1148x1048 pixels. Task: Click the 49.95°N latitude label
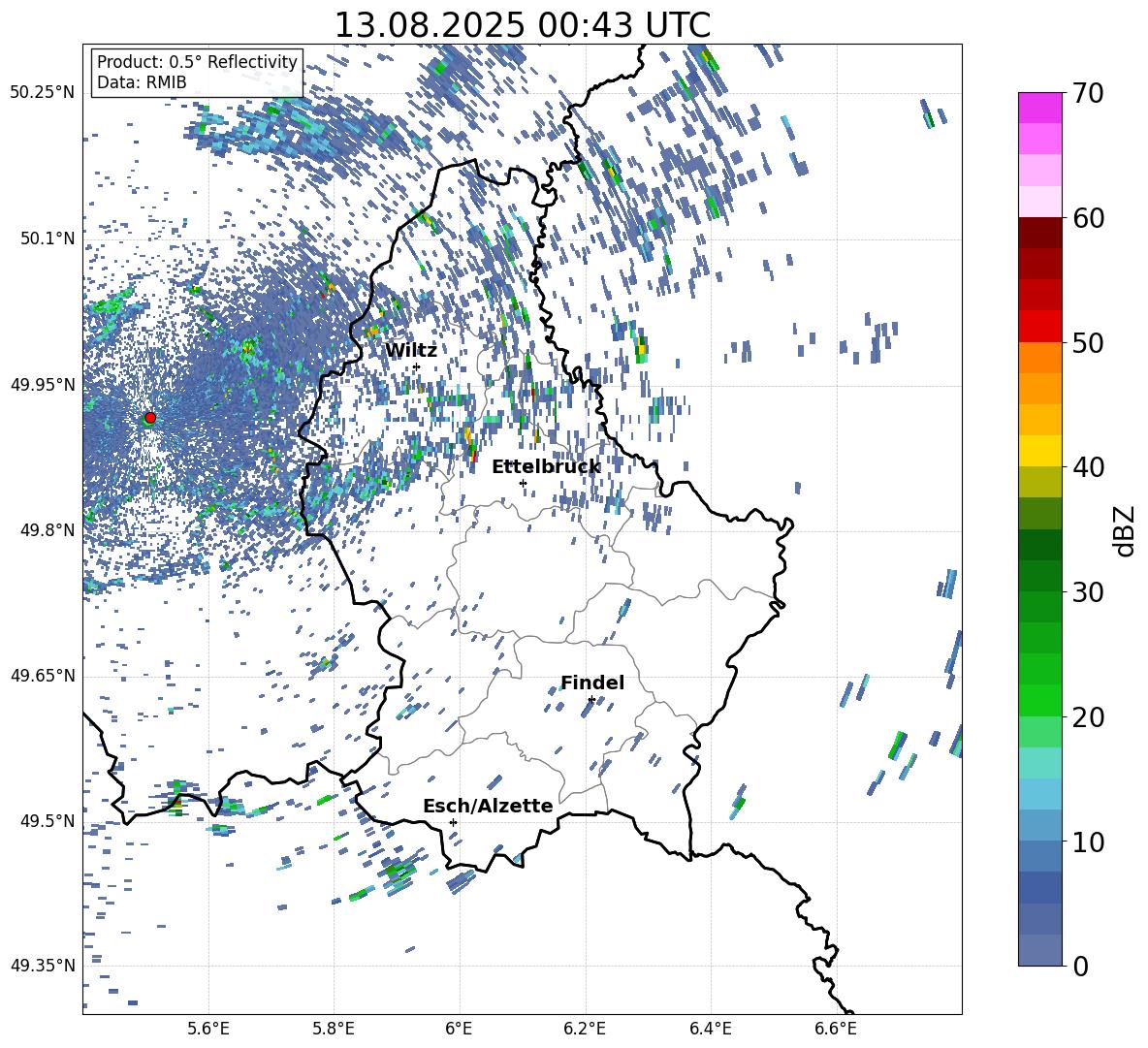tap(43, 384)
